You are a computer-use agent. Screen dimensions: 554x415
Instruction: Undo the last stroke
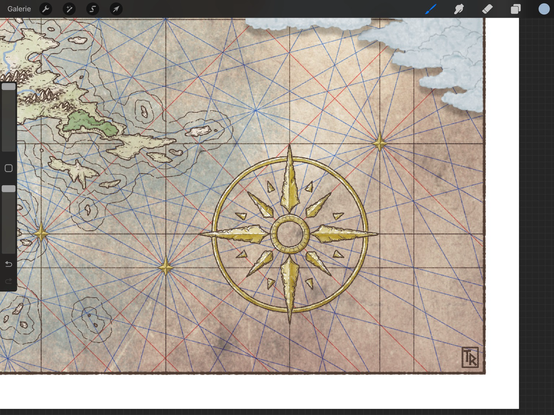pyautogui.click(x=8, y=264)
